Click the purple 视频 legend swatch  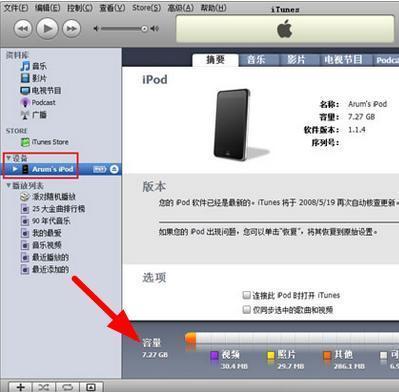[x=214, y=355]
